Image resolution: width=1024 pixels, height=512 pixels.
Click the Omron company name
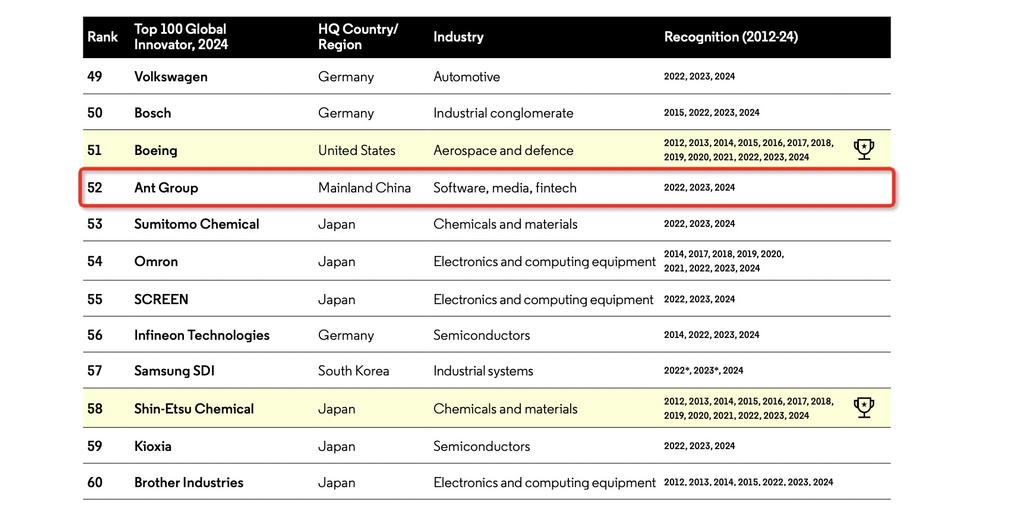[x=156, y=262]
